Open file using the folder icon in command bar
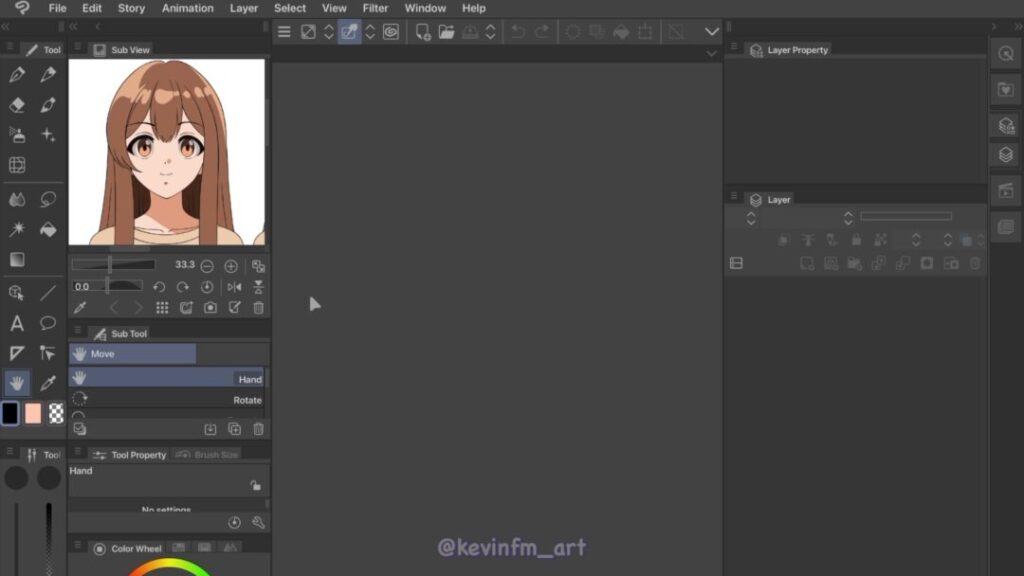This screenshot has width=1024, height=576. coord(446,32)
